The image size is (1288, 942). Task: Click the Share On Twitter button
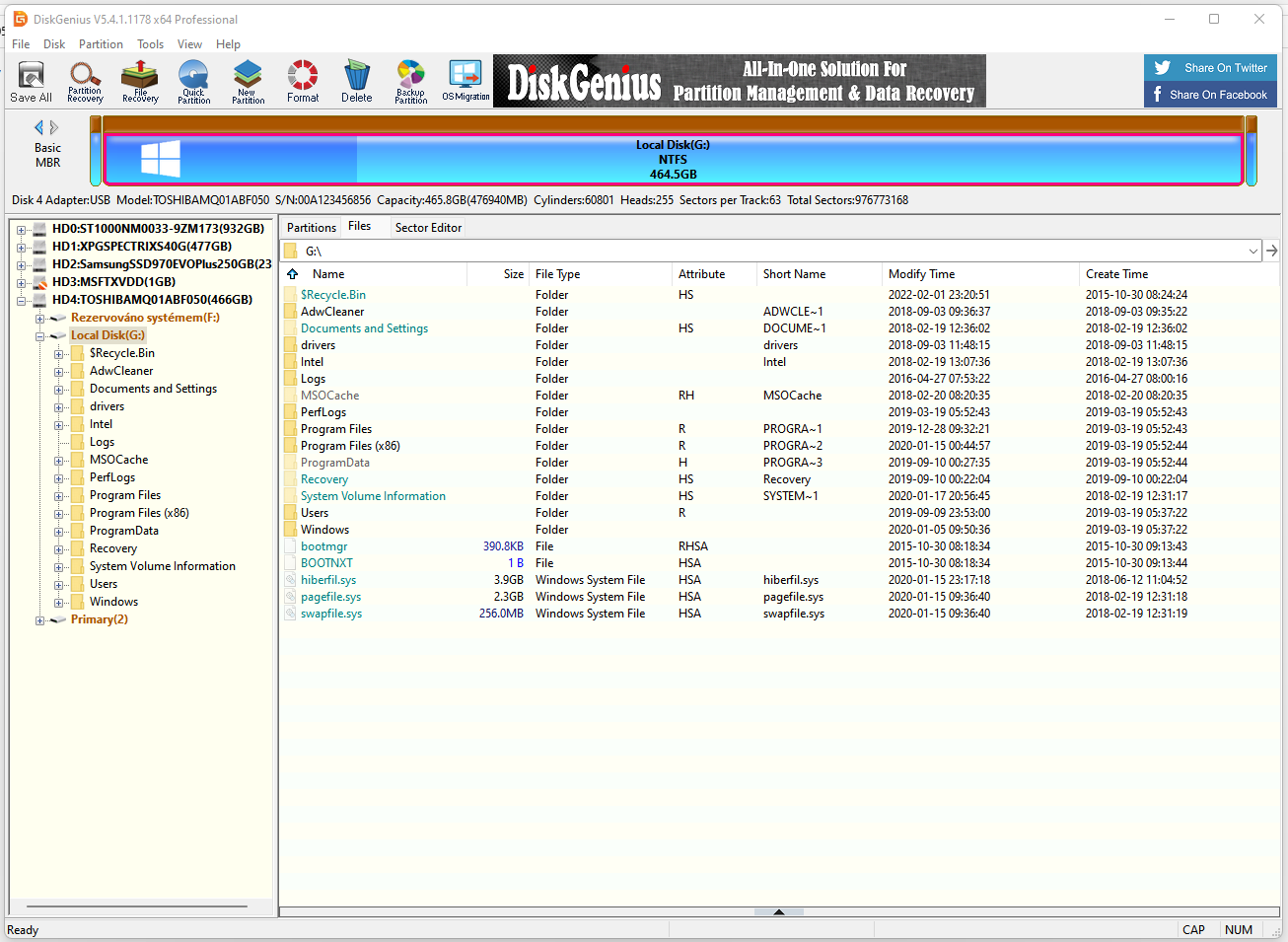pyautogui.click(x=1210, y=68)
